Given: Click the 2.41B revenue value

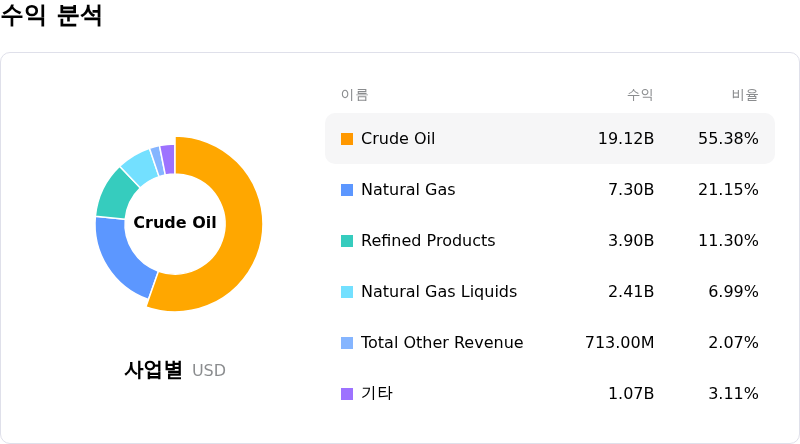Looking at the screenshot, I should pyautogui.click(x=631, y=291).
